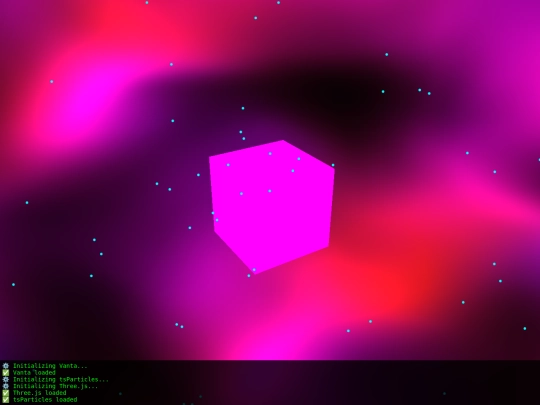This screenshot has width=540, height=405.
Task: Click checkmark icon beside 'Three.js loaded'
Action: 6,393
